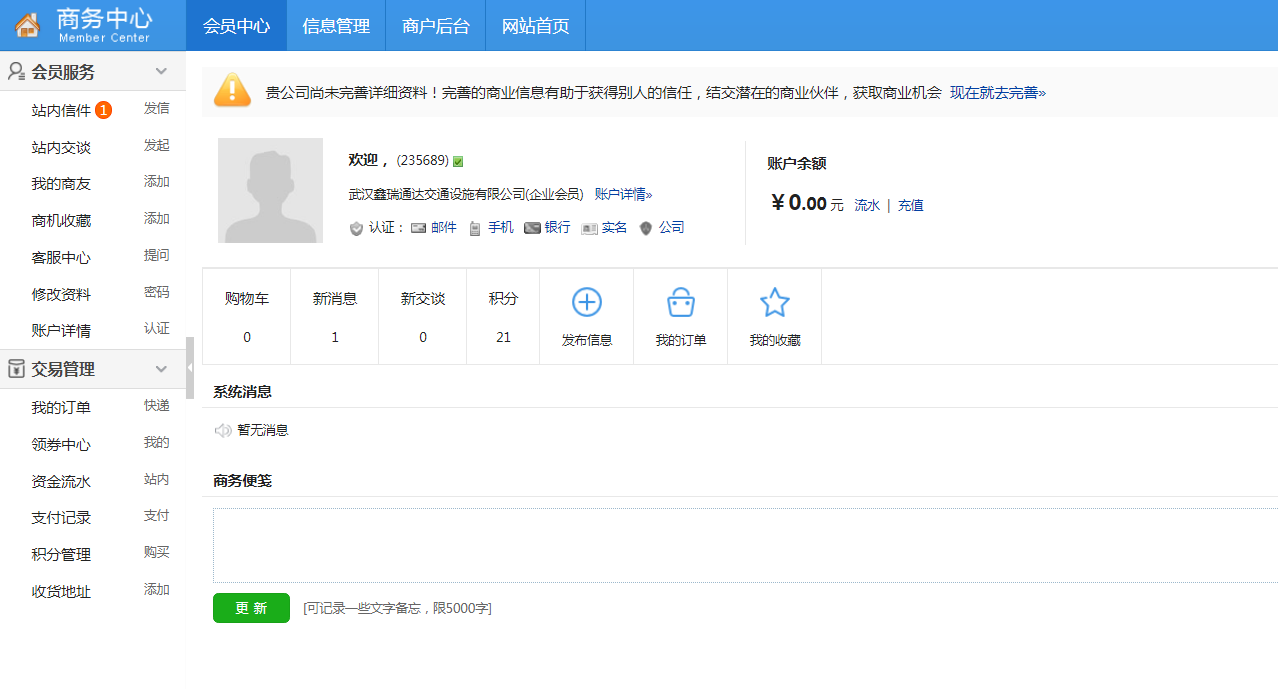Image resolution: width=1278 pixels, height=689 pixels.
Task: Click the speaker icon next to 暂无消息
Action: [222, 430]
